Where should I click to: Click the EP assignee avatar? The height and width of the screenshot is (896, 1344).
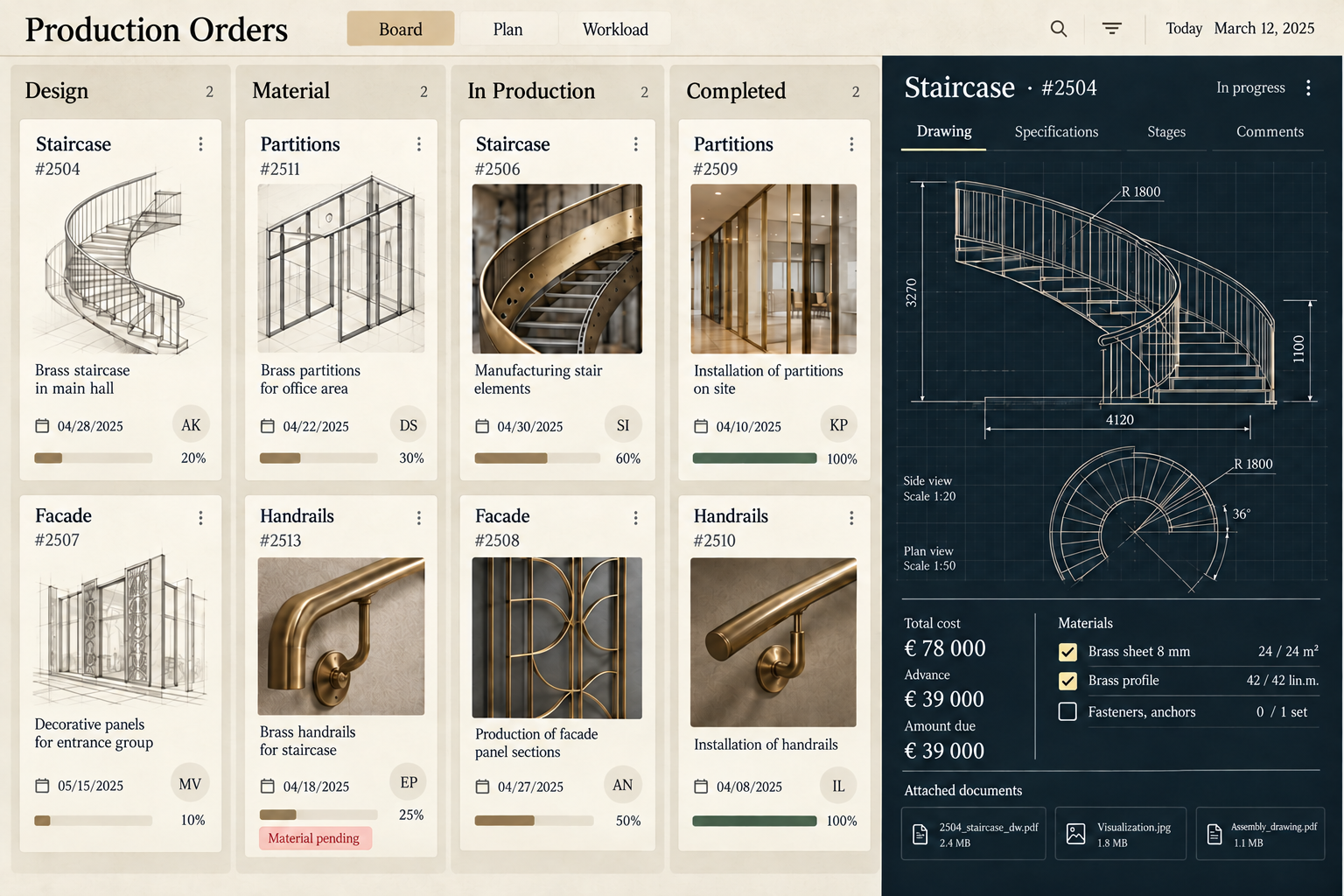click(x=409, y=782)
